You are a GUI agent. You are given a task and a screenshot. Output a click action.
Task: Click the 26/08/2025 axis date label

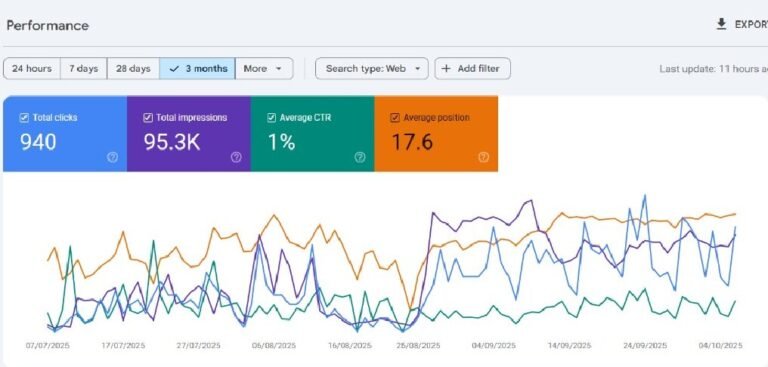click(x=418, y=345)
